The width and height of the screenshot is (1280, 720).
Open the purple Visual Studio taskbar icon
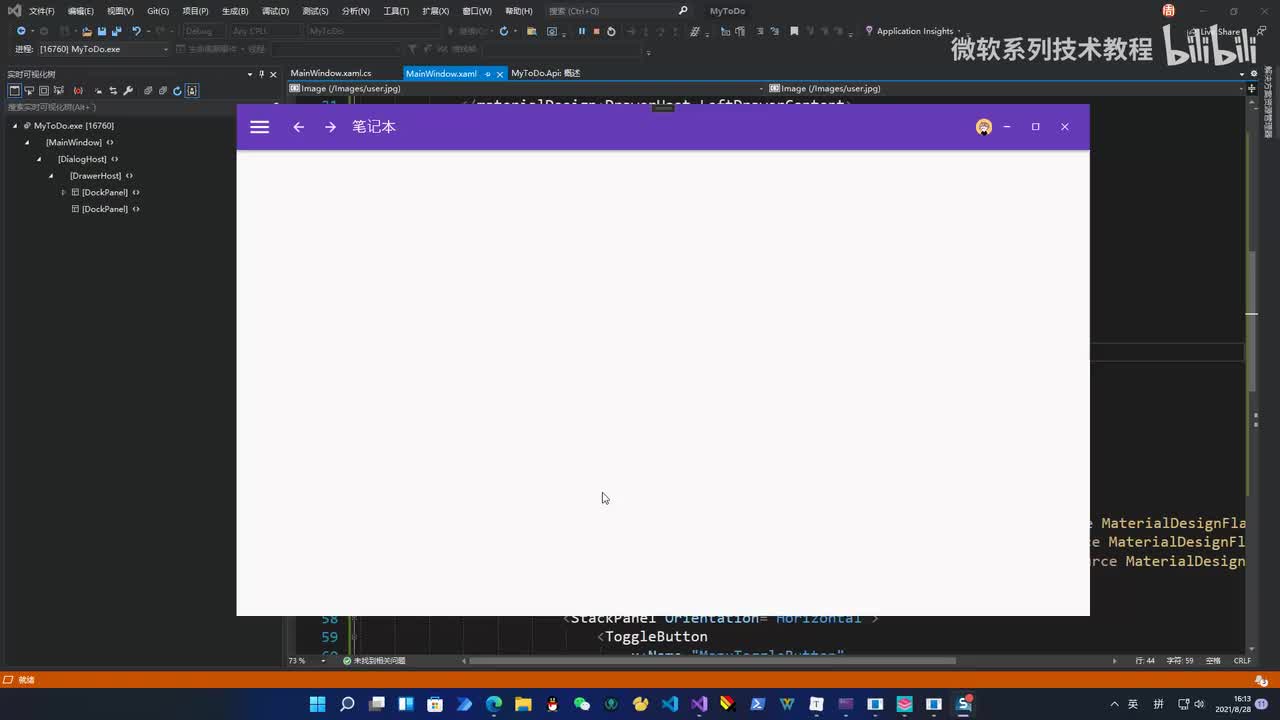coord(699,704)
